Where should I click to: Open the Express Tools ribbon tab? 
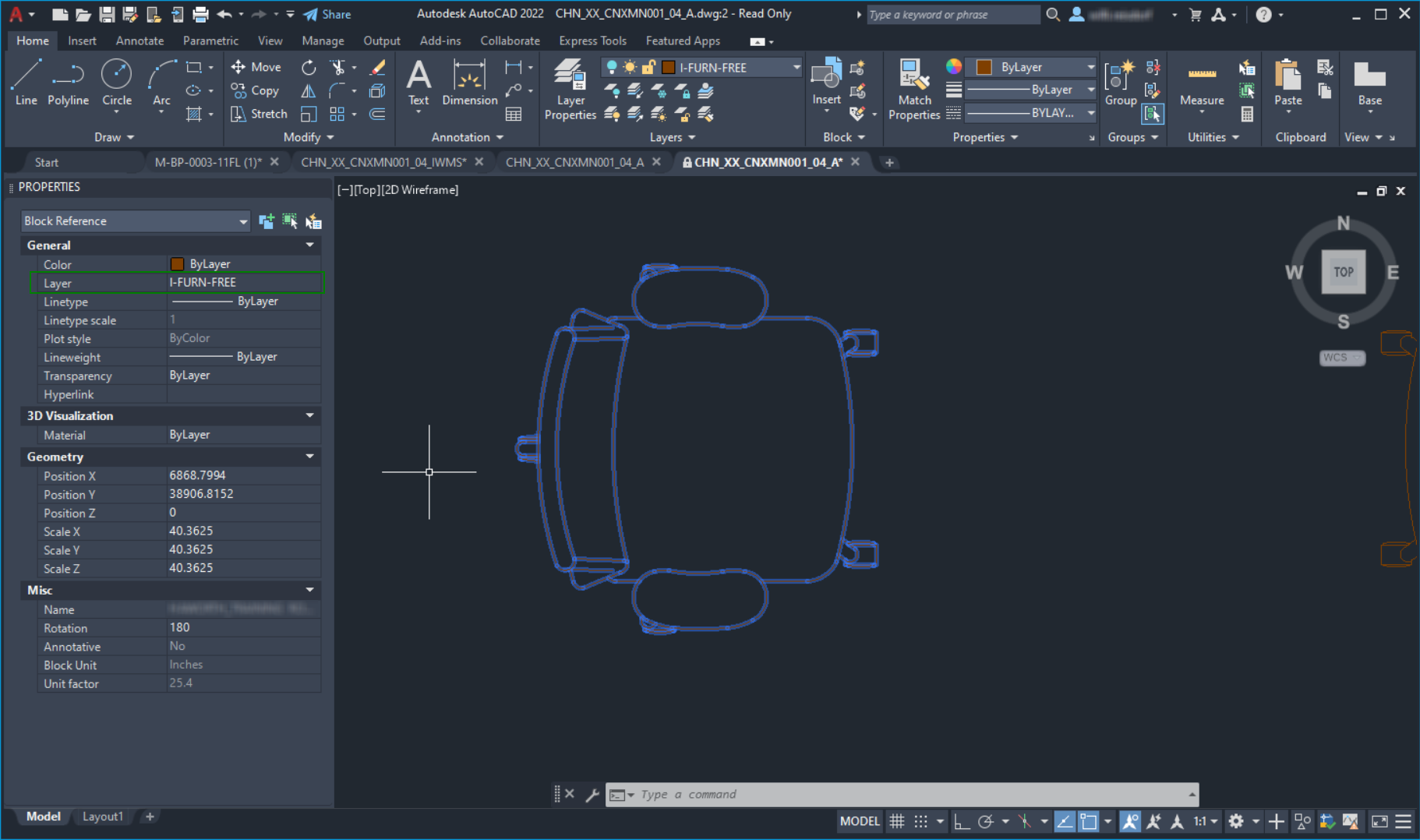(x=592, y=41)
